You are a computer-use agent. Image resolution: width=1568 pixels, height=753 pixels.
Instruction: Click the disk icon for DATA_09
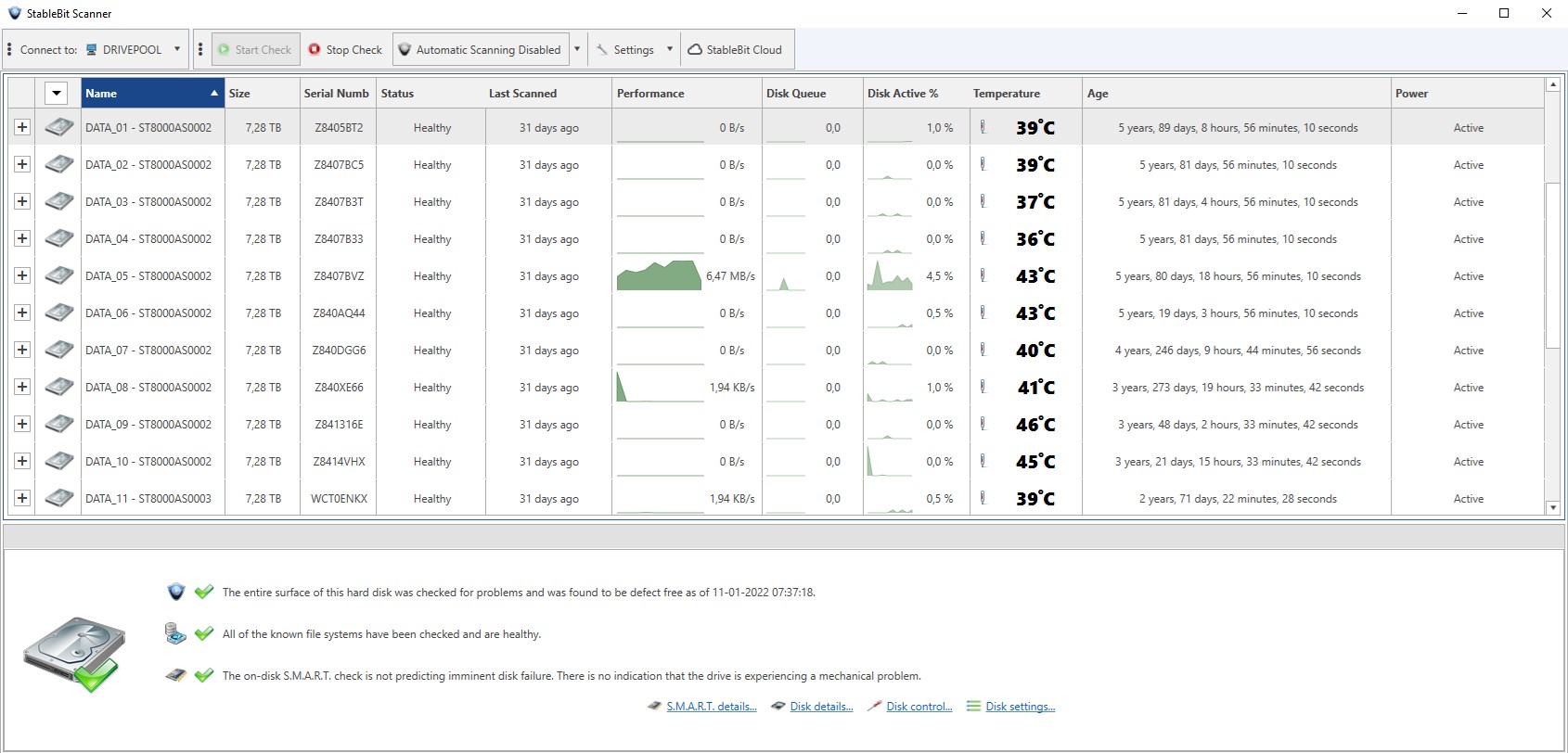(59, 424)
